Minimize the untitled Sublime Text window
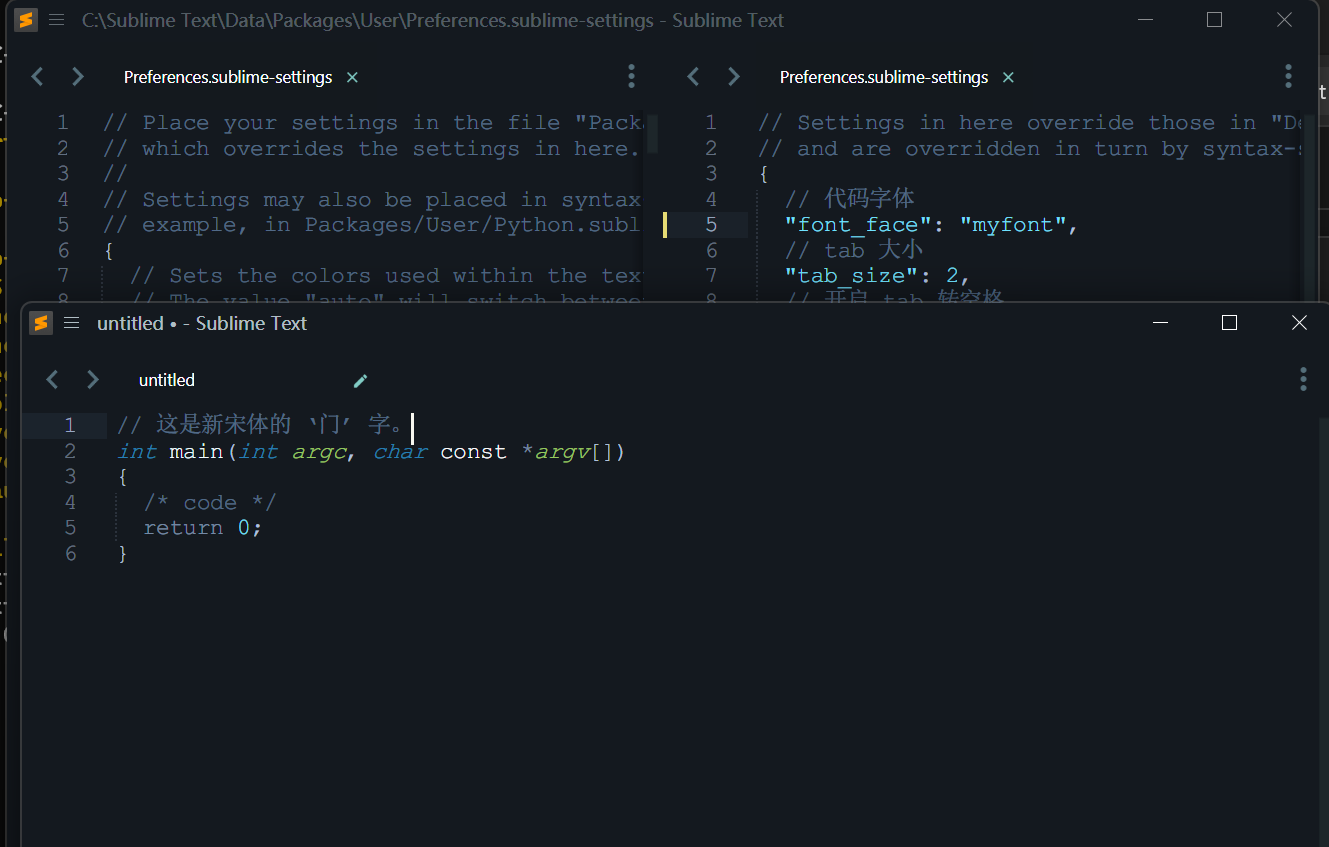 coord(1160,322)
